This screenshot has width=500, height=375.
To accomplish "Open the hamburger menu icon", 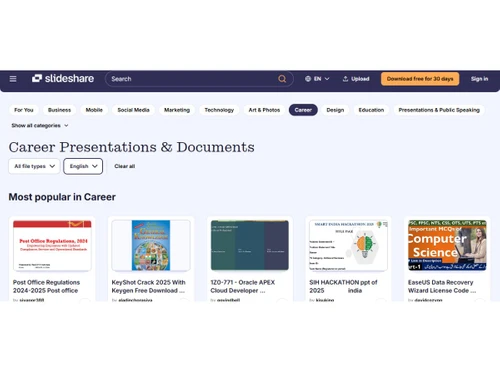I will point(13,79).
